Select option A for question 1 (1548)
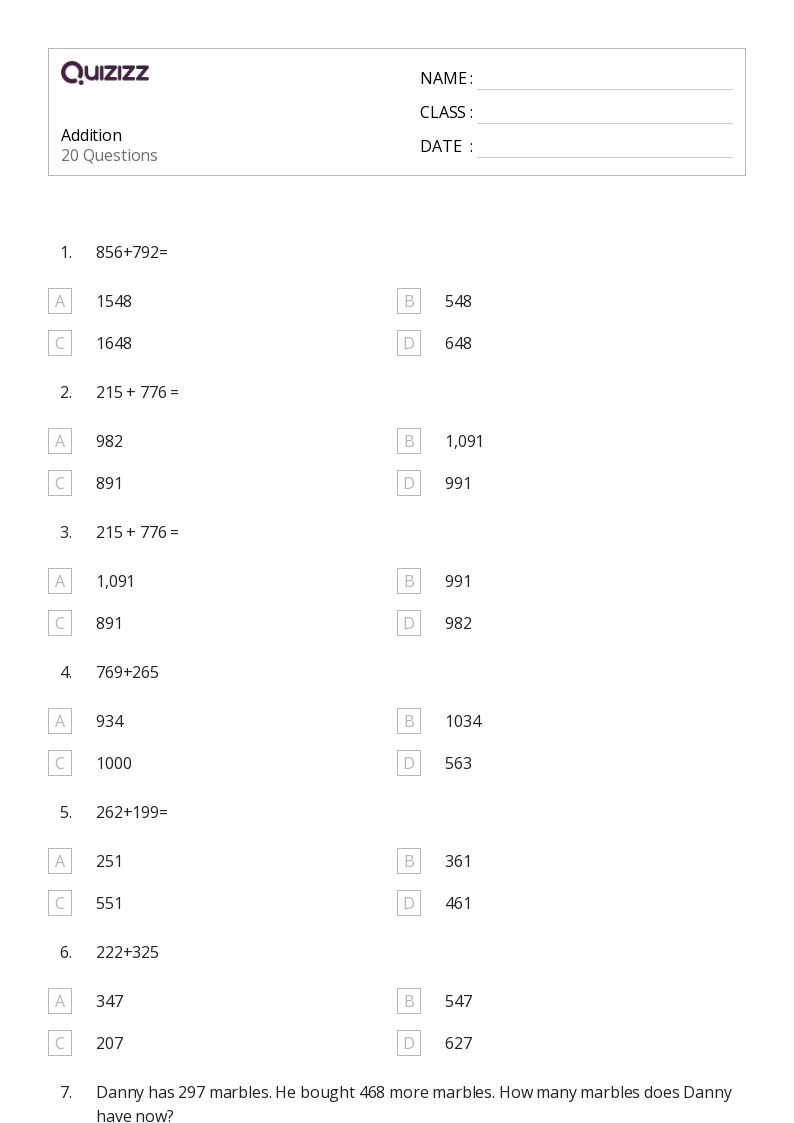This screenshot has height=1123, width=794. click(60, 302)
